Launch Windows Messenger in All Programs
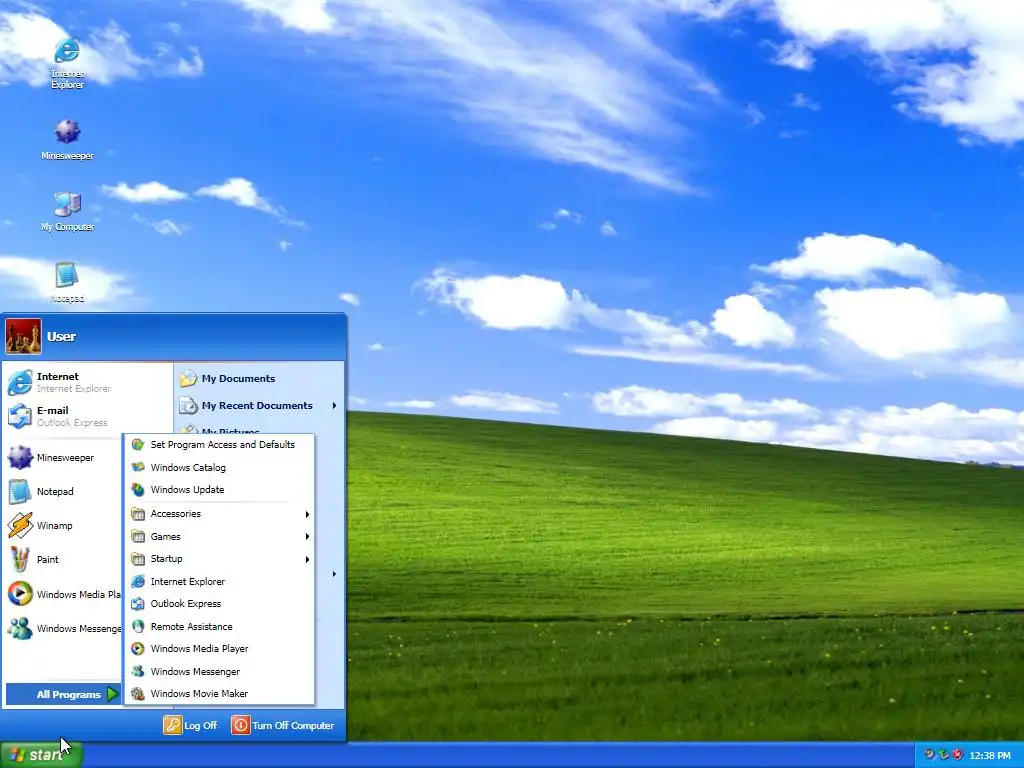The width and height of the screenshot is (1024, 768). pos(219,671)
